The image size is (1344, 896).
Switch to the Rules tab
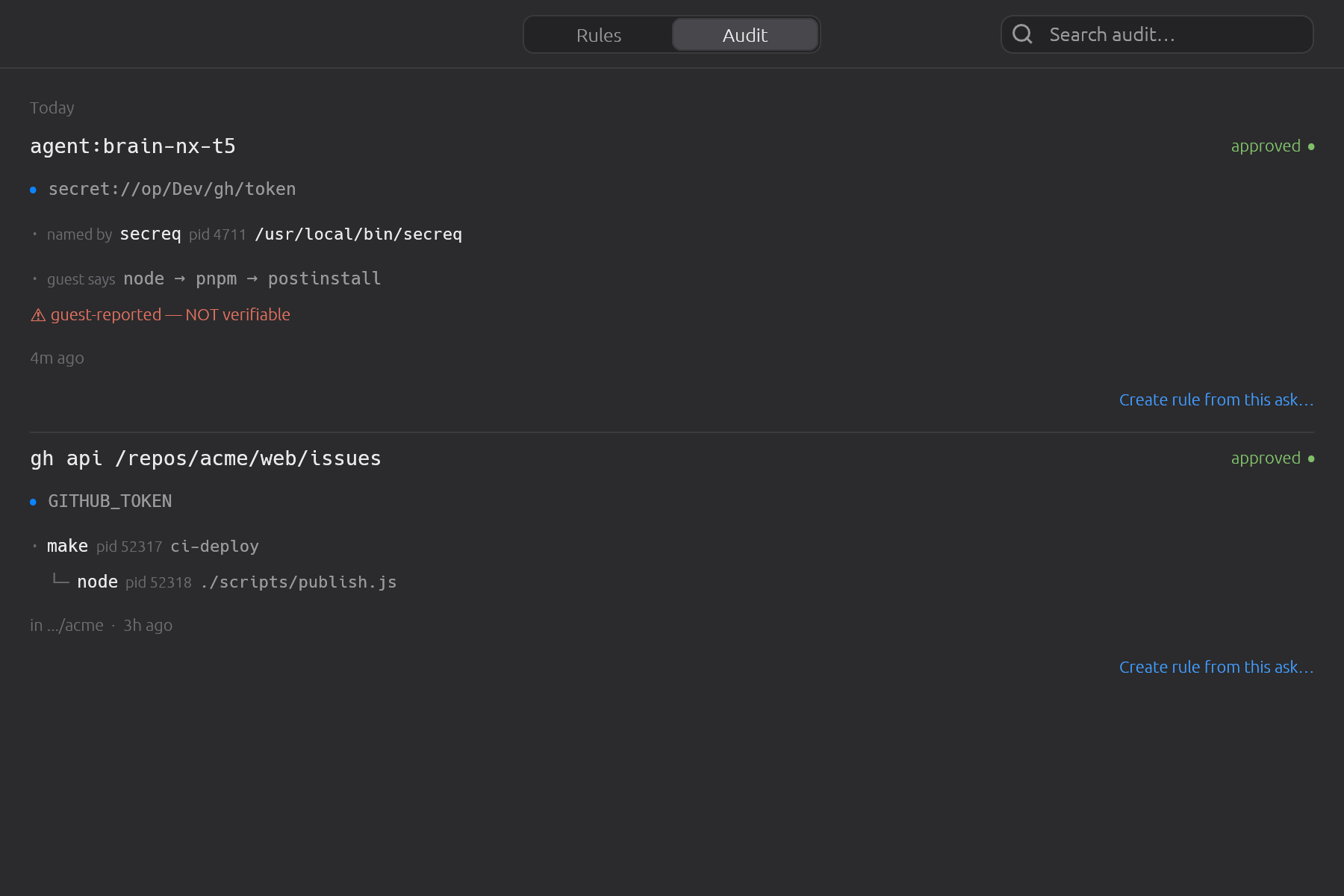pos(598,35)
